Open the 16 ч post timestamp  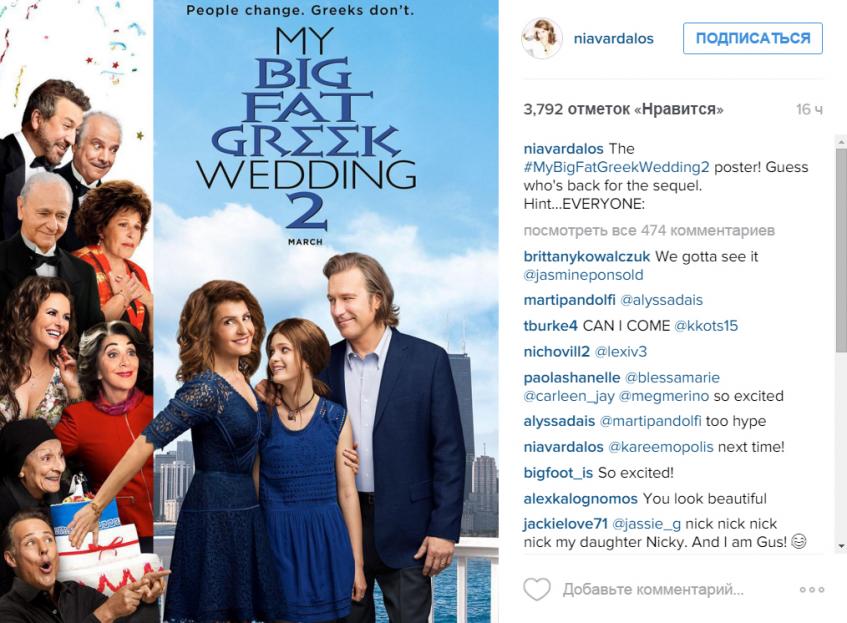809,109
